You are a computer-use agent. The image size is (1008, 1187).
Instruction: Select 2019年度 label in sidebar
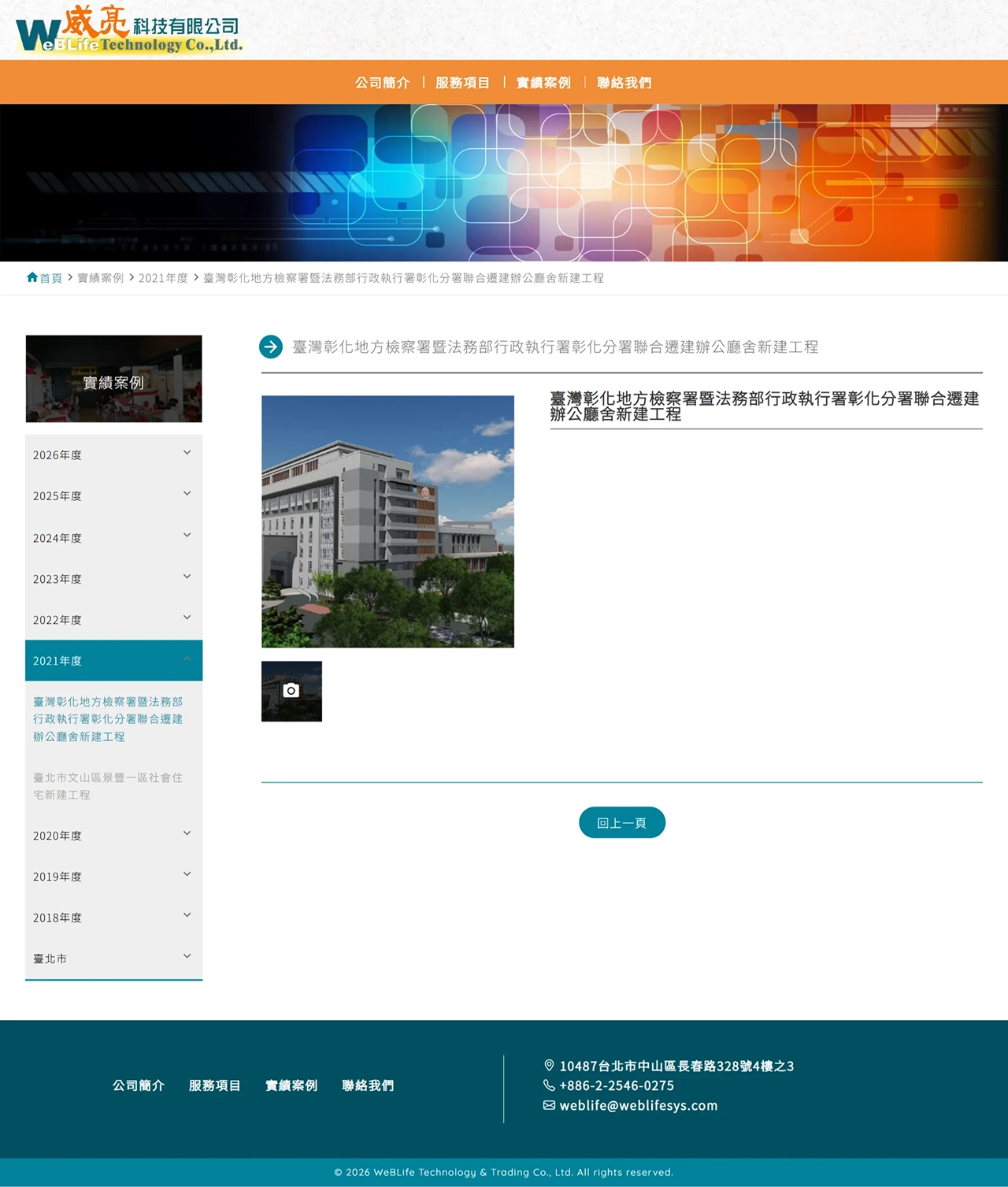click(57, 877)
